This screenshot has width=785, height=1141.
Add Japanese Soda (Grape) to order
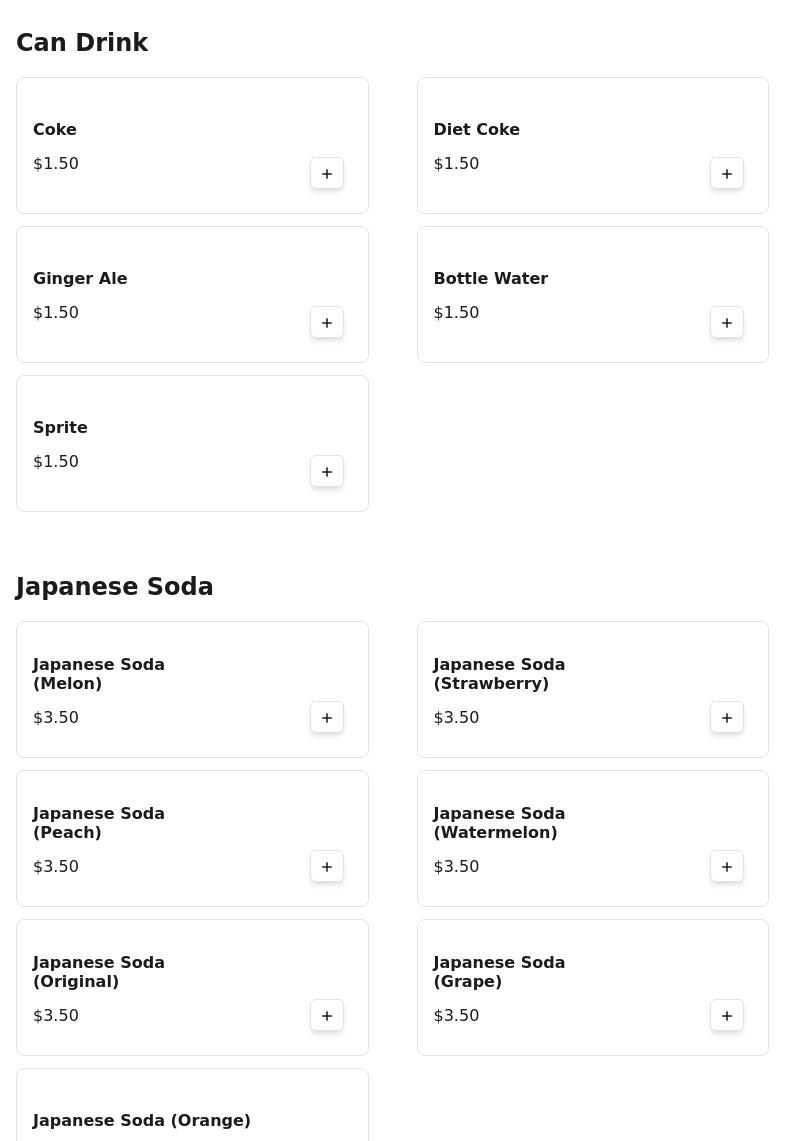coord(727,1016)
